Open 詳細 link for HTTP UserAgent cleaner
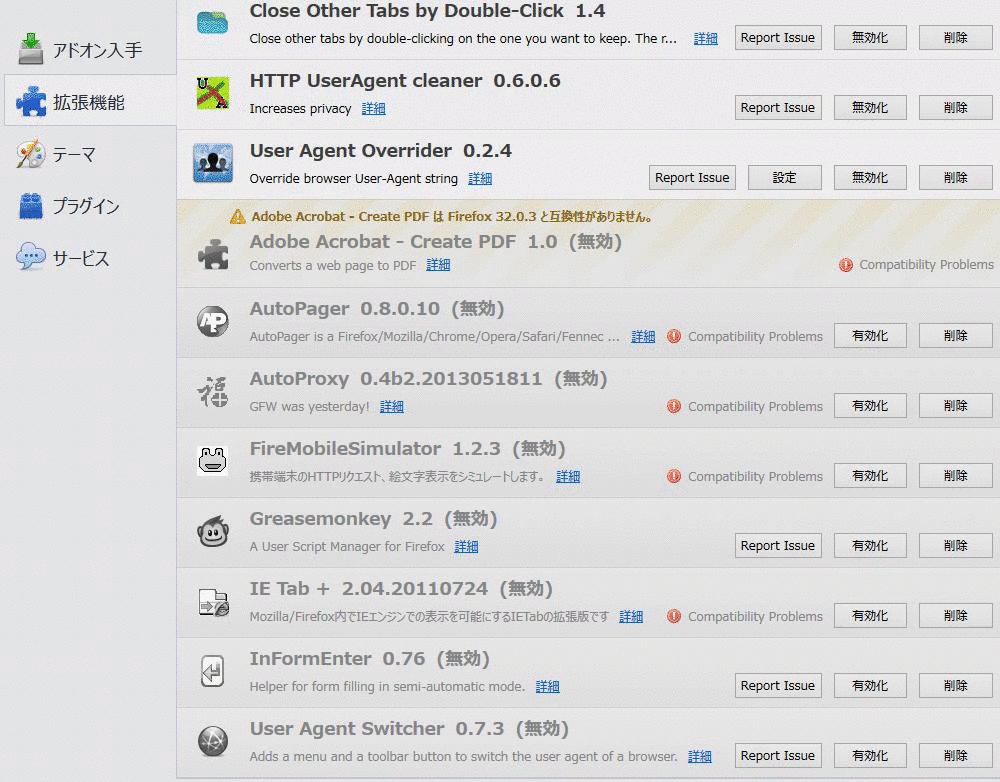 point(373,109)
